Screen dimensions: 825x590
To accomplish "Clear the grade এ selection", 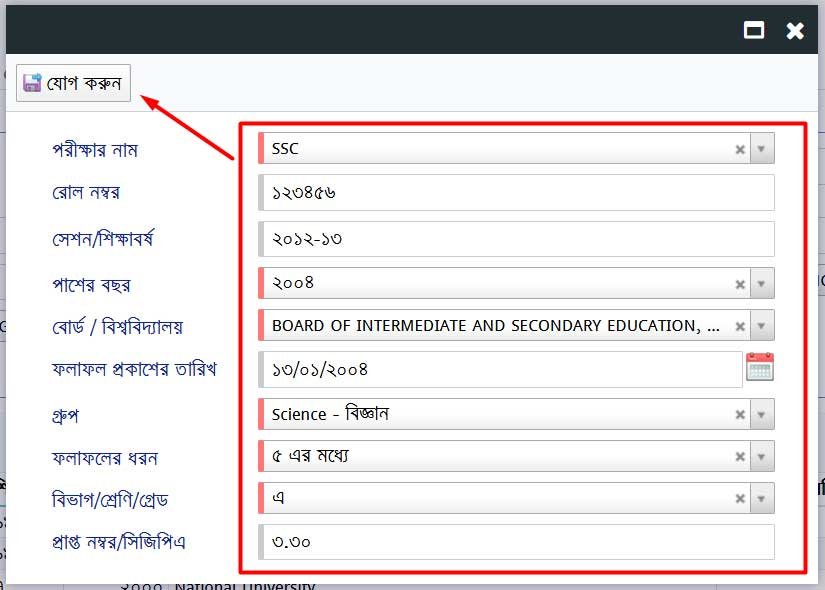I will tap(740, 499).
